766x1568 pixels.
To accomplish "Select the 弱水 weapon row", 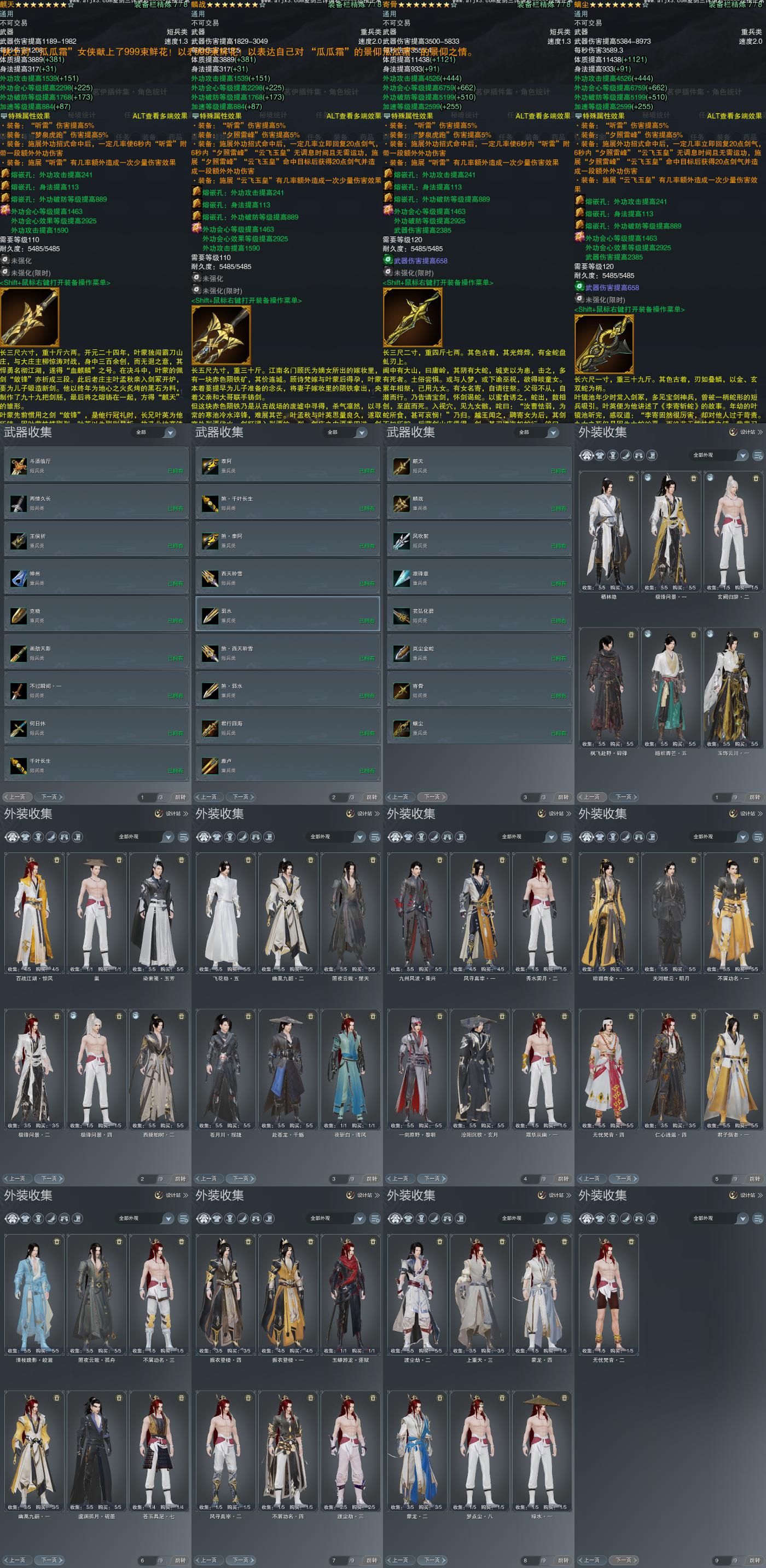I will point(288,614).
